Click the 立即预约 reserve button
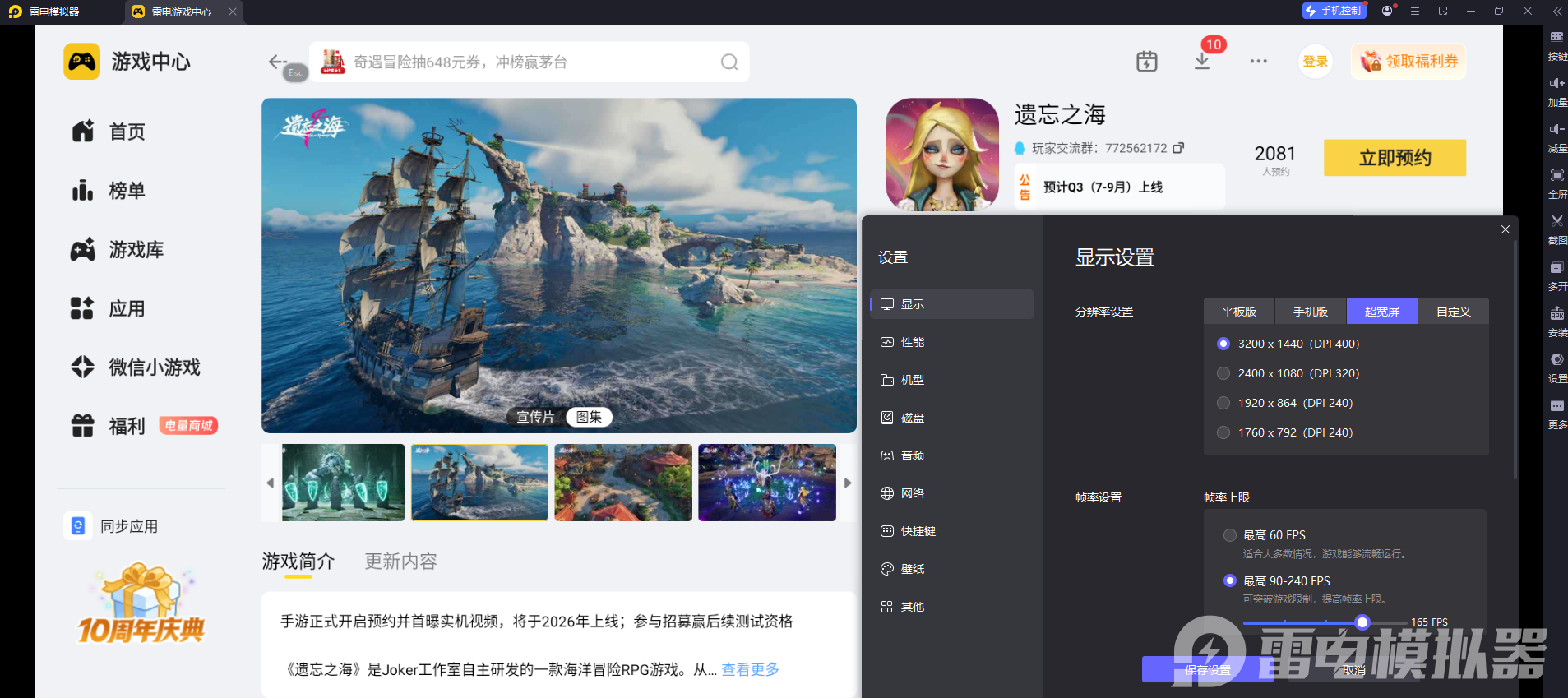1568x698 pixels. click(x=1395, y=157)
